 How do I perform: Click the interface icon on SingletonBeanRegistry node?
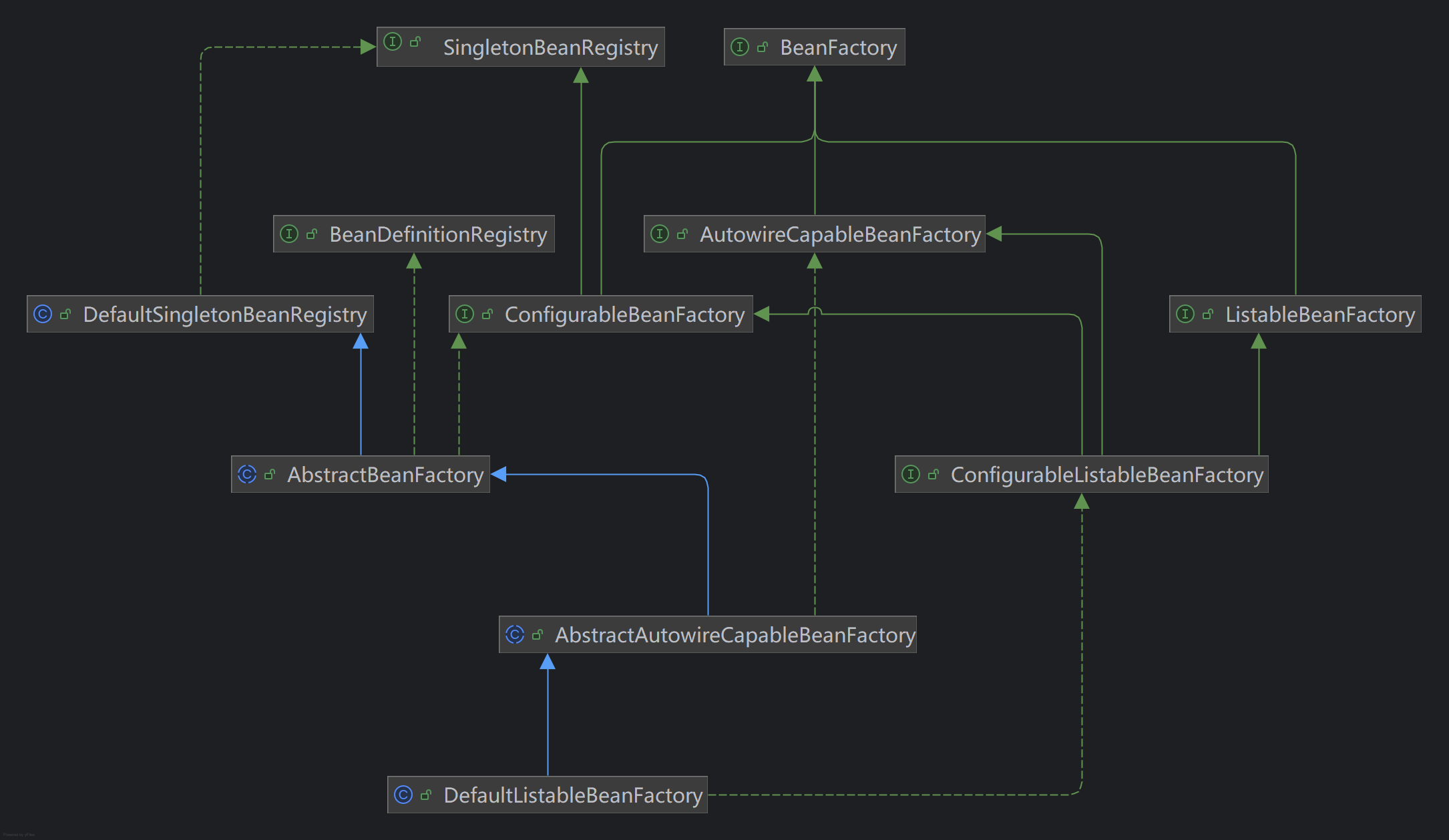click(393, 41)
